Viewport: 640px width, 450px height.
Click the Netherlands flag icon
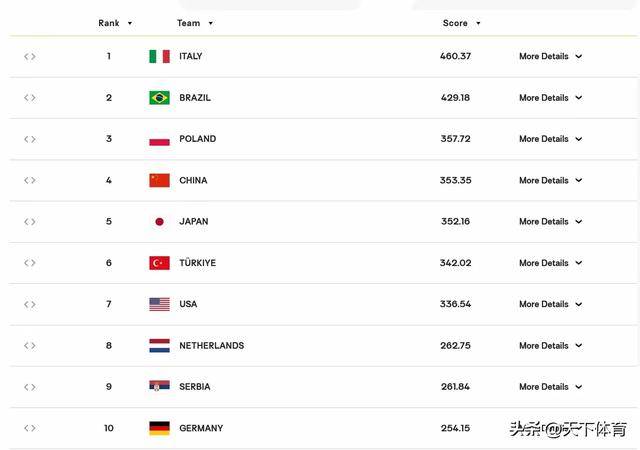pyautogui.click(x=159, y=346)
